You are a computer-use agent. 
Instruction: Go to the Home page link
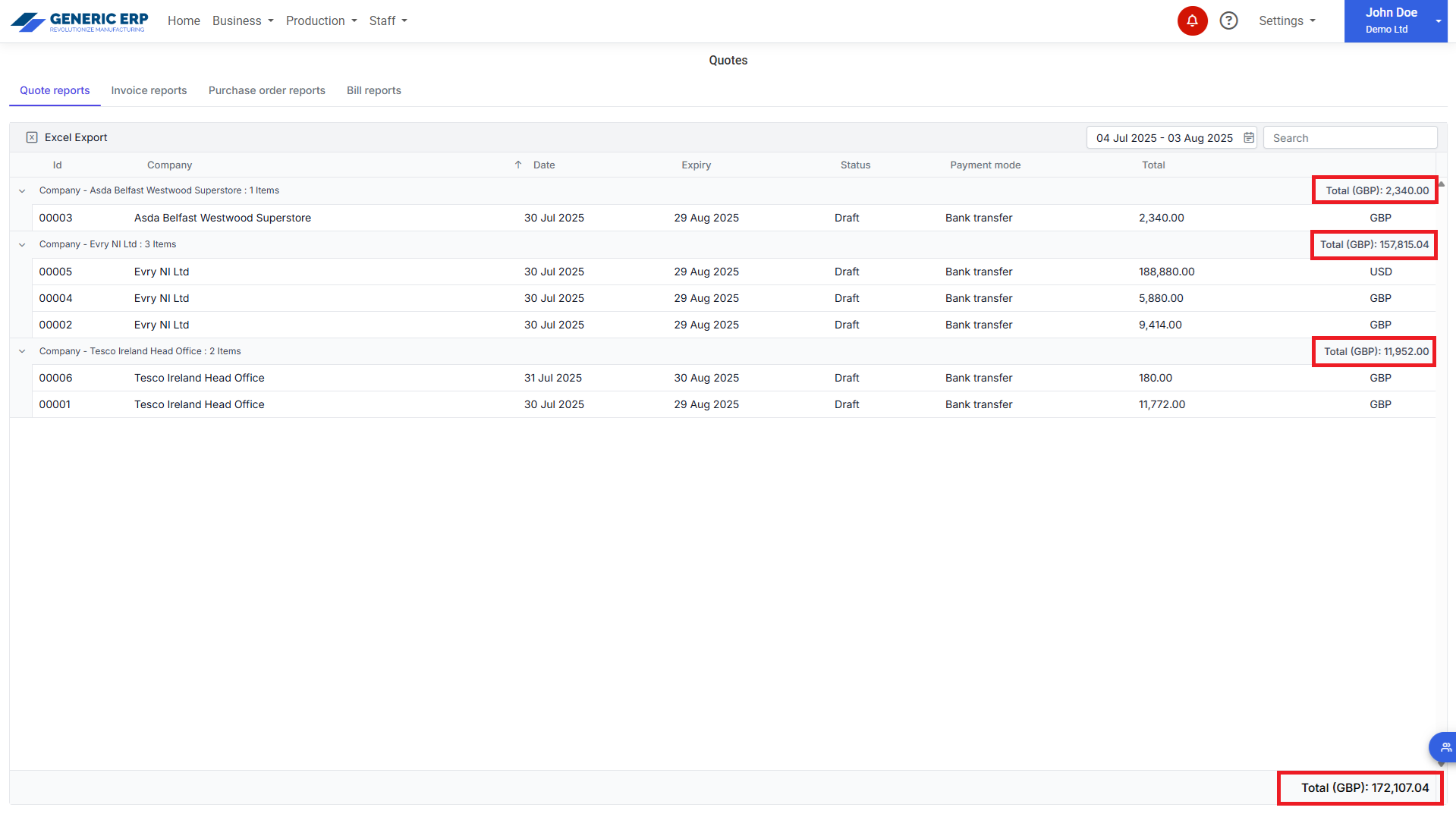point(184,21)
